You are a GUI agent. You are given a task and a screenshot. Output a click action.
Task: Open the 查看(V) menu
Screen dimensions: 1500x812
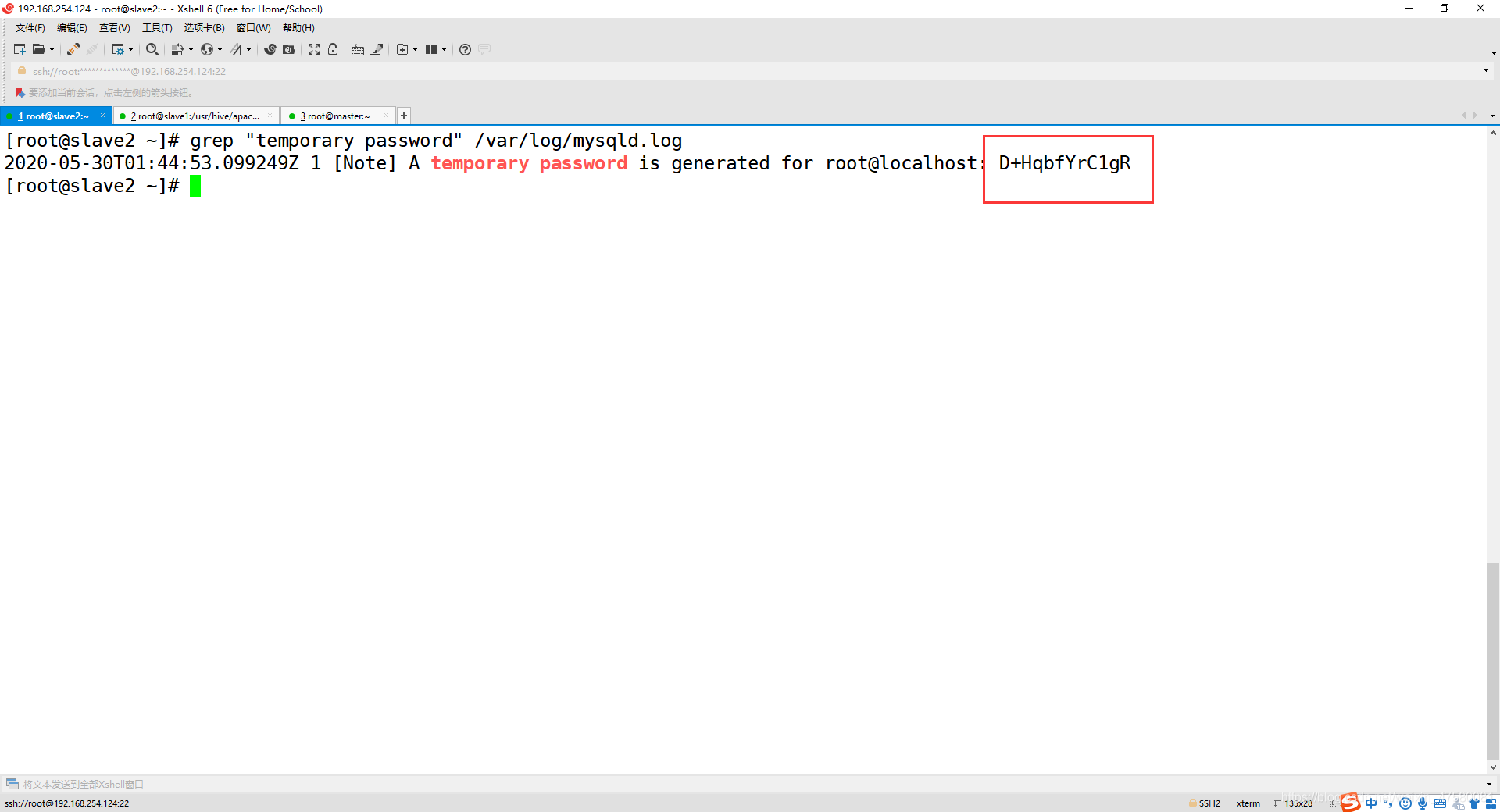[x=114, y=28]
